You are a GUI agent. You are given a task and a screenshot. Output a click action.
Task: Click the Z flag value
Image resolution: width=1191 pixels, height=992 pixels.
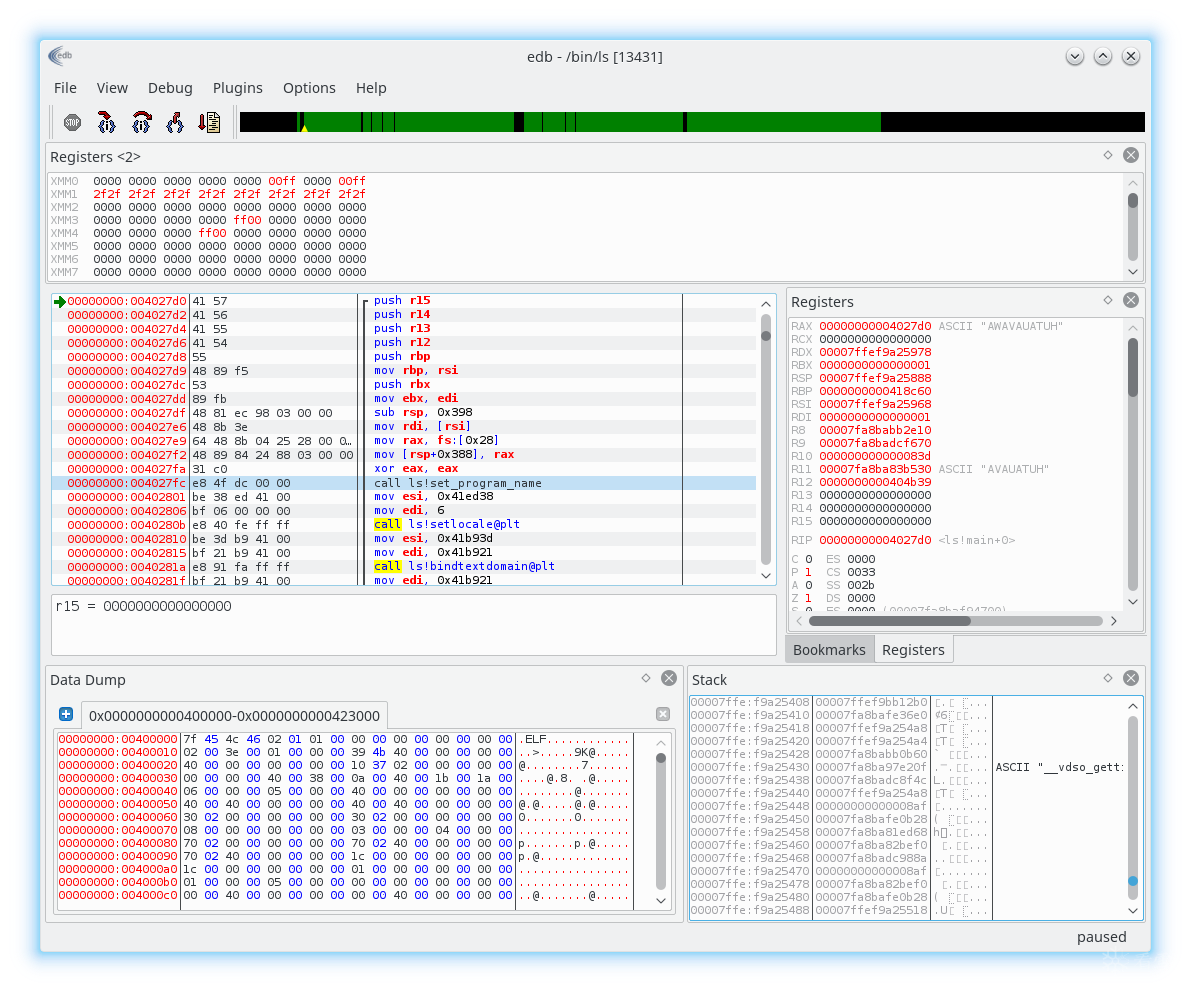point(808,598)
